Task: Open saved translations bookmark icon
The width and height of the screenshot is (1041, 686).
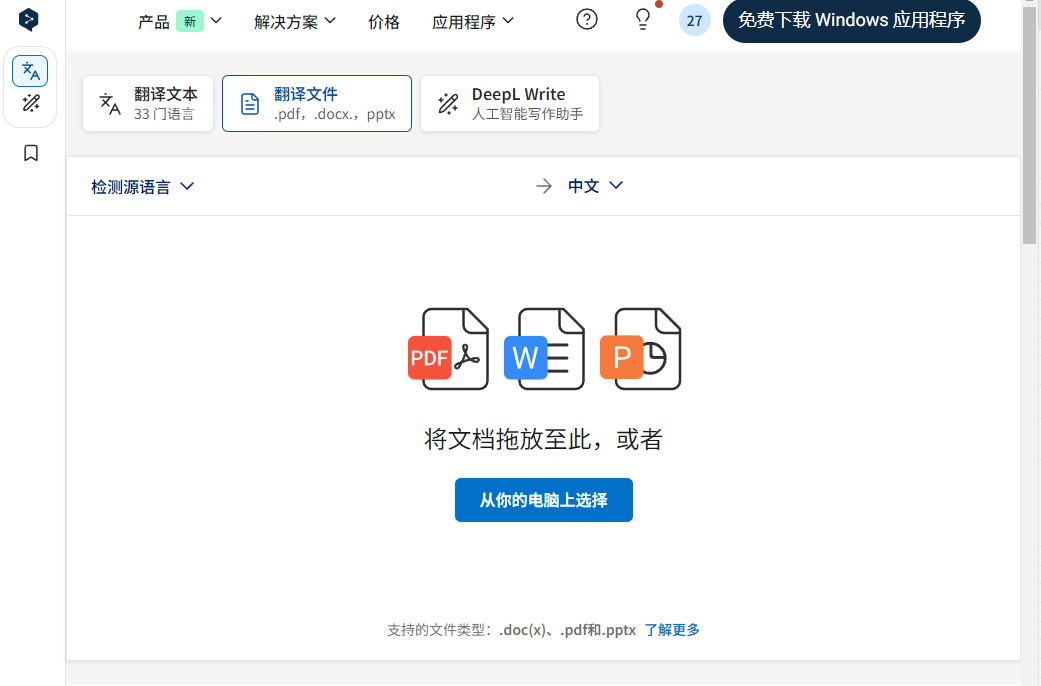Action: click(x=31, y=153)
